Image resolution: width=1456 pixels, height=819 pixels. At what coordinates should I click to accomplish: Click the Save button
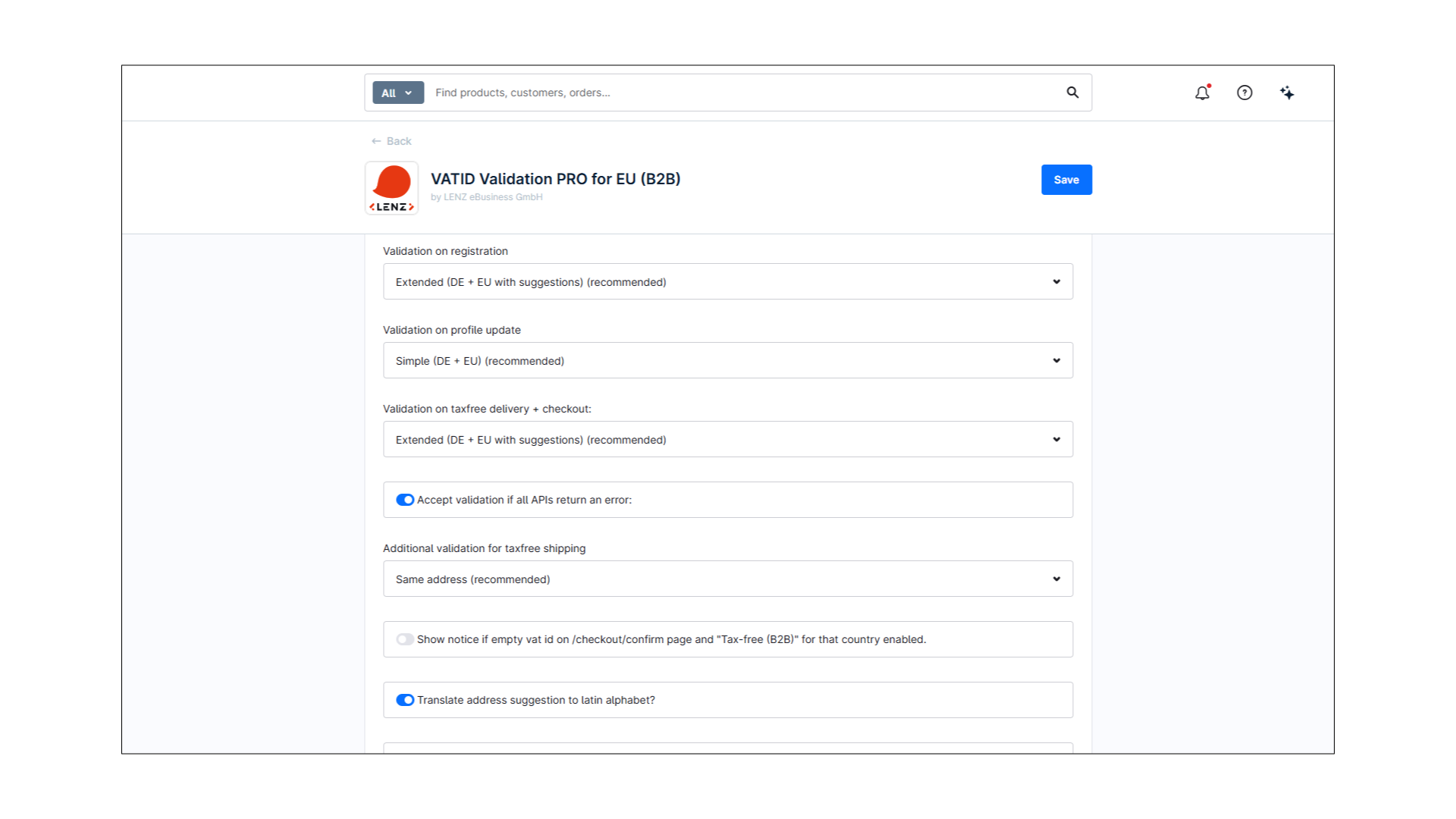pos(1066,180)
